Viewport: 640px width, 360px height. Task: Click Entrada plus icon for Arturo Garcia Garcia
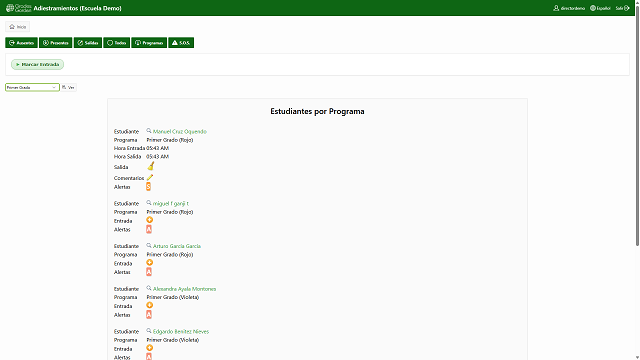pyautogui.click(x=149, y=262)
